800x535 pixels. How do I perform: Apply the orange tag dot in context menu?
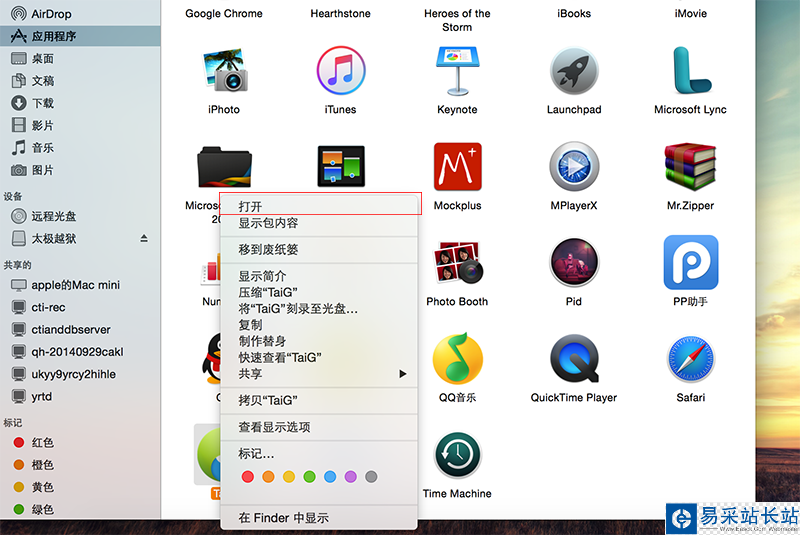268,477
